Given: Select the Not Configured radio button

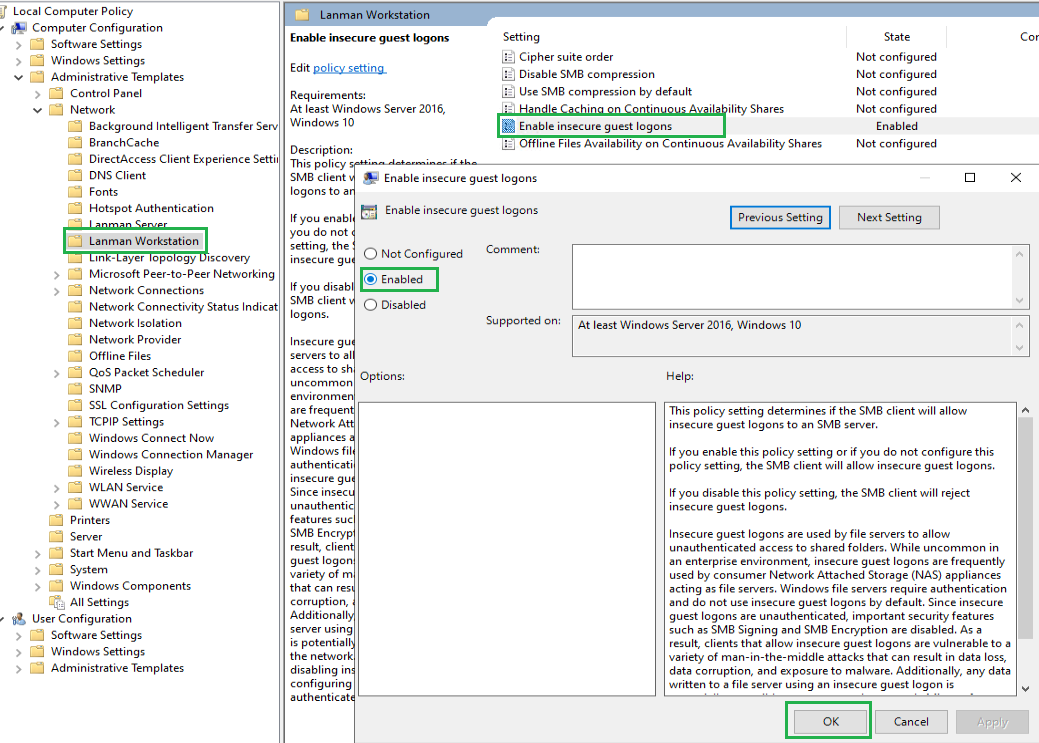Looking at the screenshot, I should [x=371, y=254].
